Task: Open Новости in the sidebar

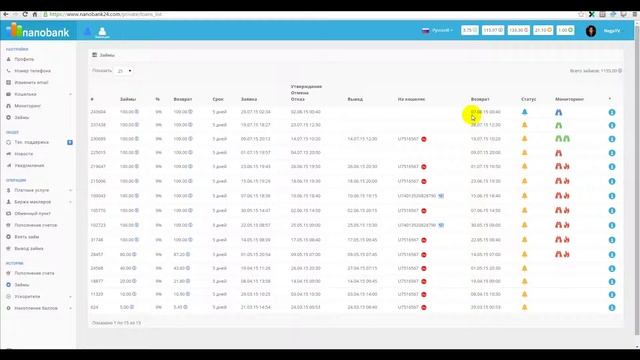Action: [x=24, y=154]
